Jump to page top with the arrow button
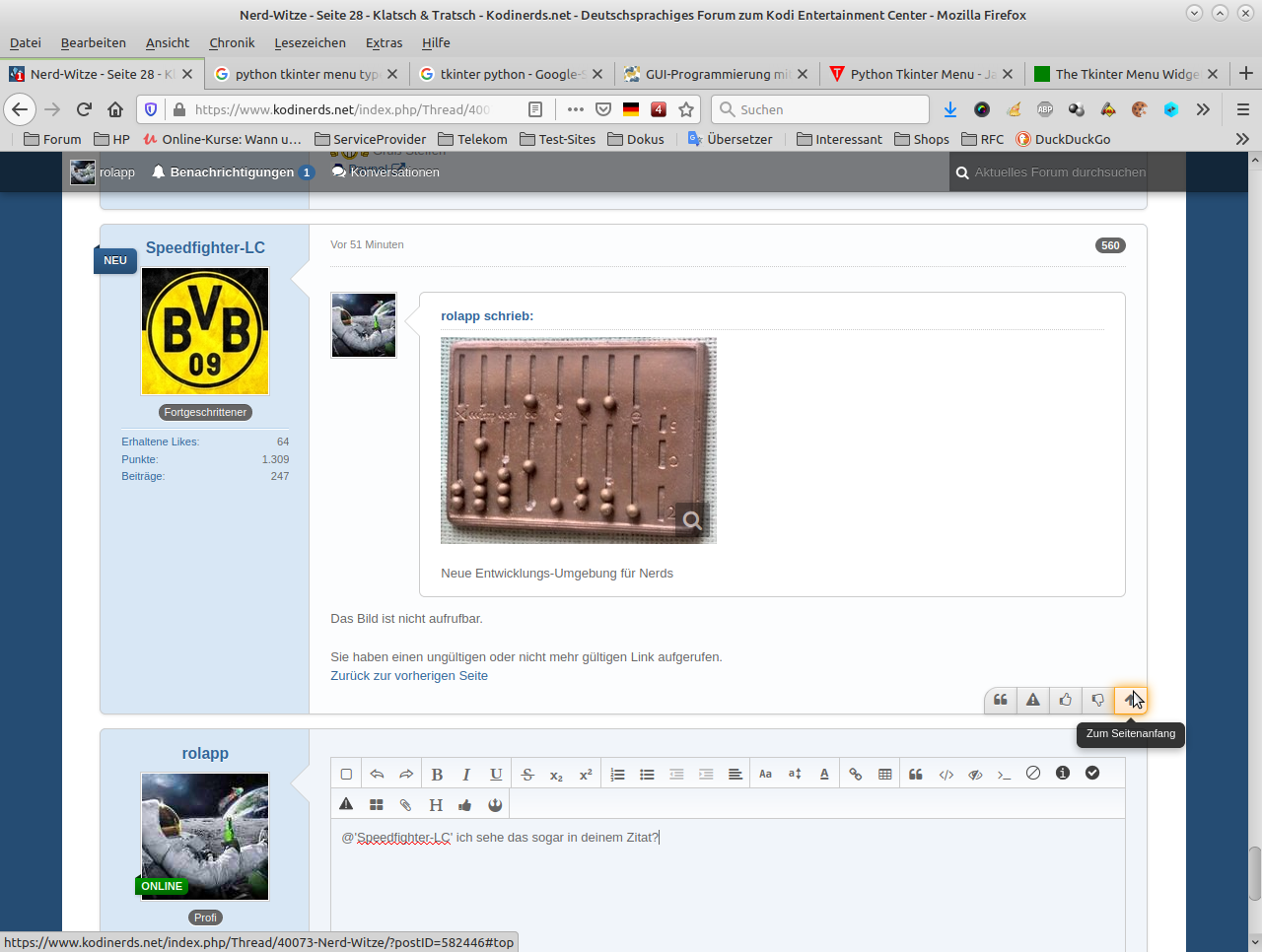The width and height of the screenshot is (1262, 952). (x=1130, y=700)
